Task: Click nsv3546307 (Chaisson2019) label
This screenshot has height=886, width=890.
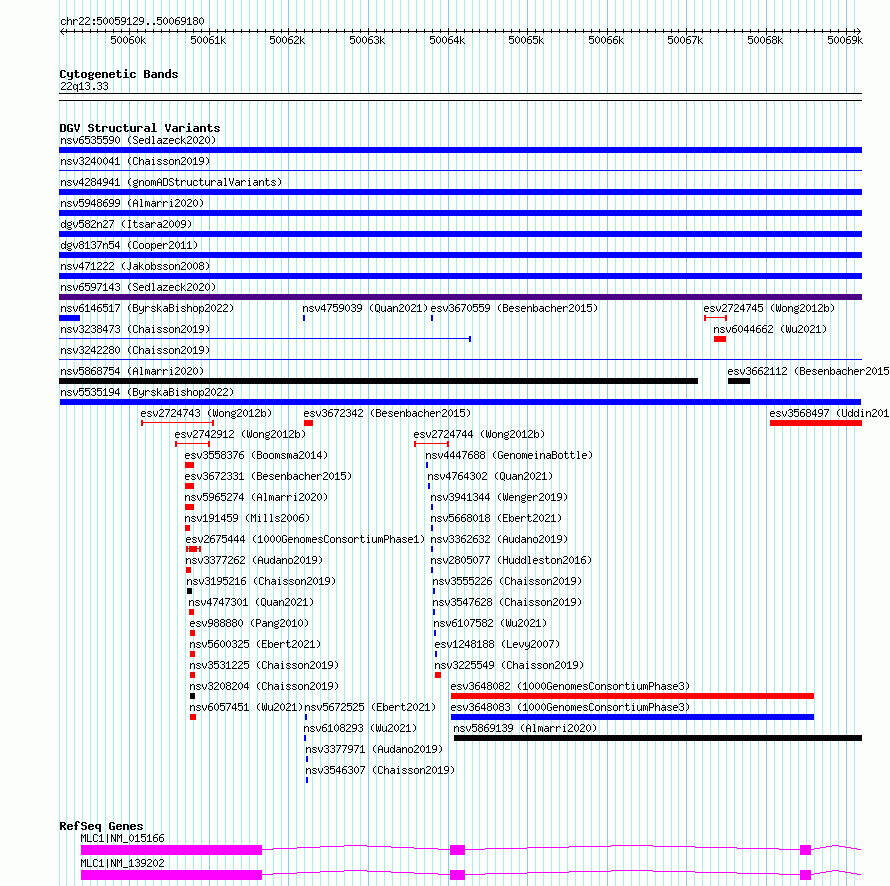Action: 380,770
